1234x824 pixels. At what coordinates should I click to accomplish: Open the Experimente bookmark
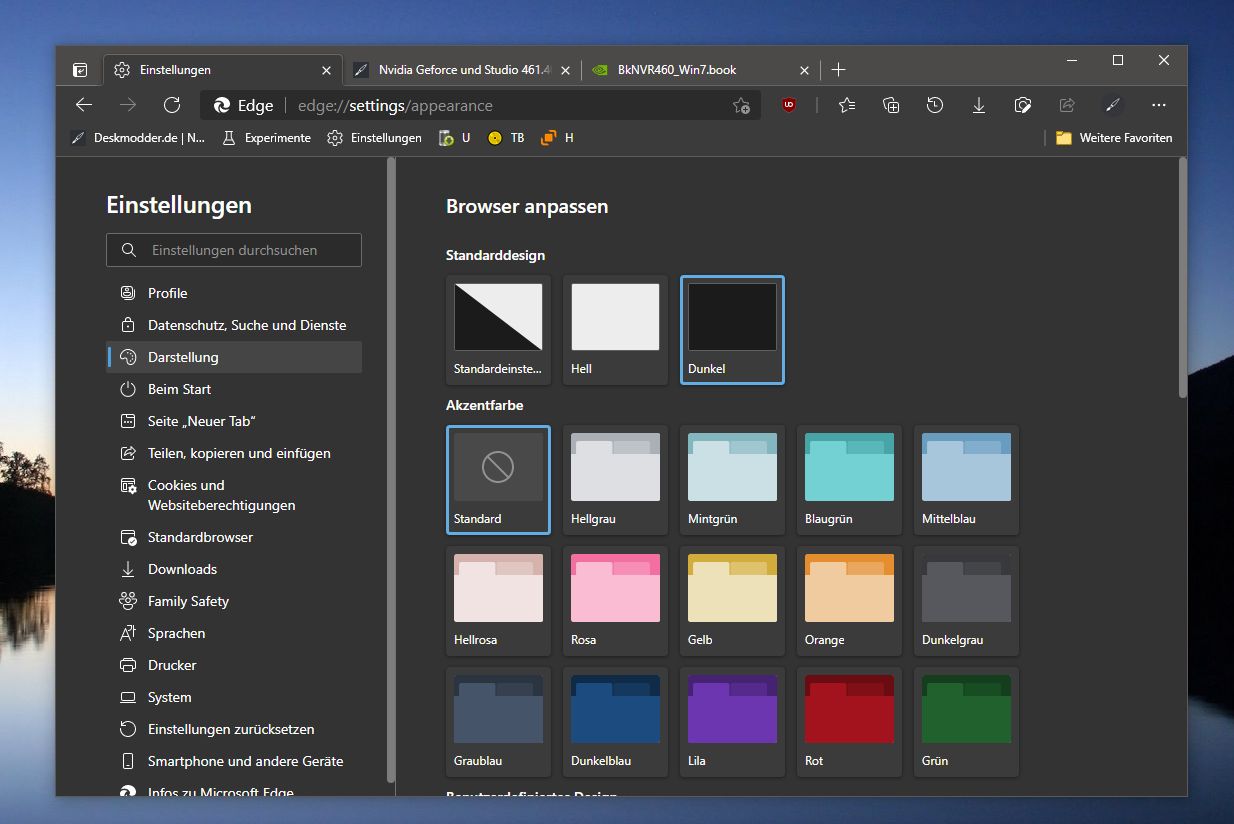click(266, 138)
